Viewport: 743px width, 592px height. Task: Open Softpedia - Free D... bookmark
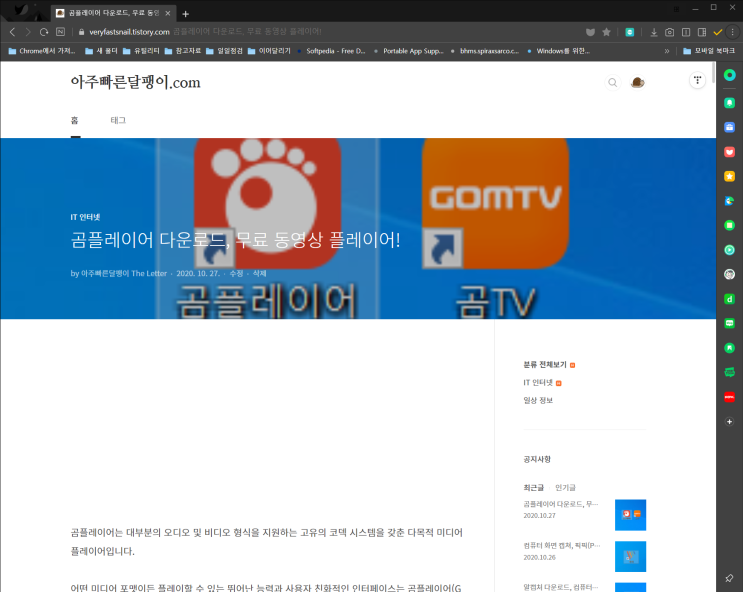point(331,51)
